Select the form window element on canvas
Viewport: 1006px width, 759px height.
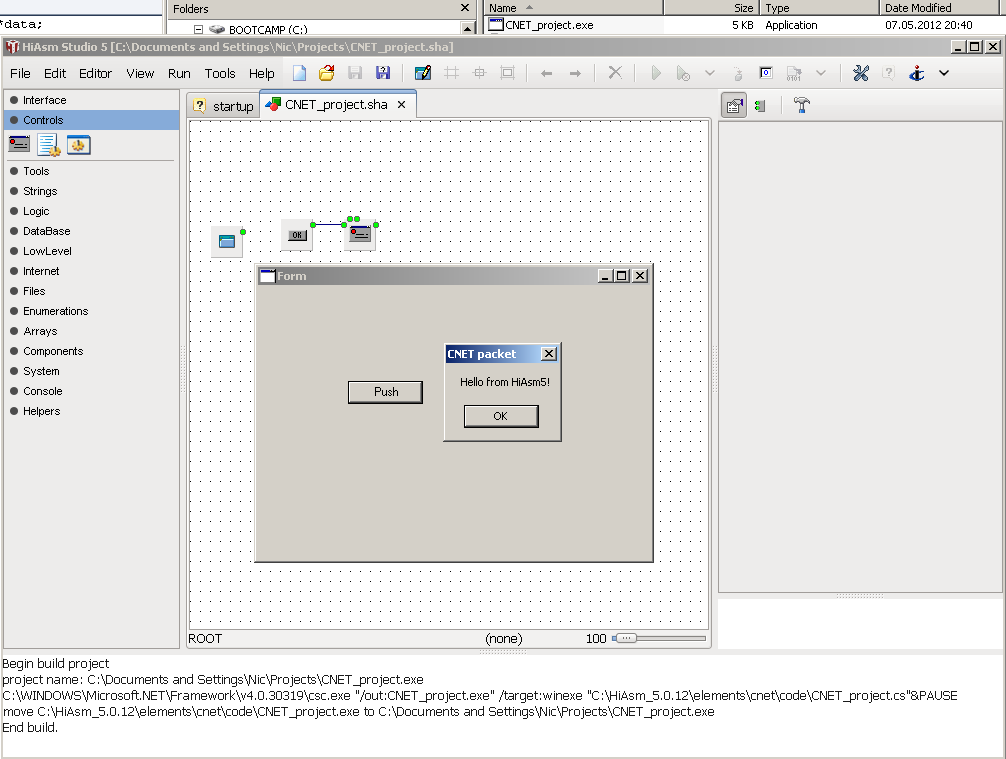point(227,241)
